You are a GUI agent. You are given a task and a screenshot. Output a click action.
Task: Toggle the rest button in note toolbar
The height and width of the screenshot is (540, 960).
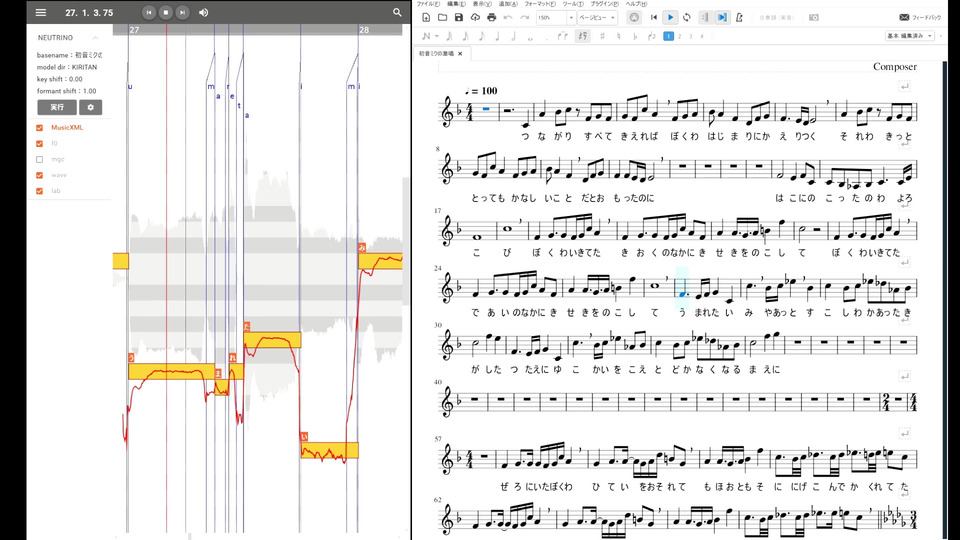coord(582,36)
